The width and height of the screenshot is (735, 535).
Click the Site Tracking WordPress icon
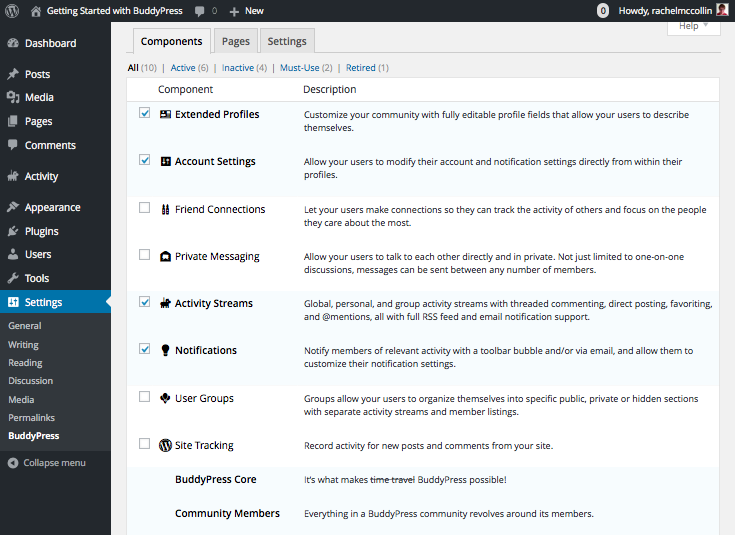point(165,445)
